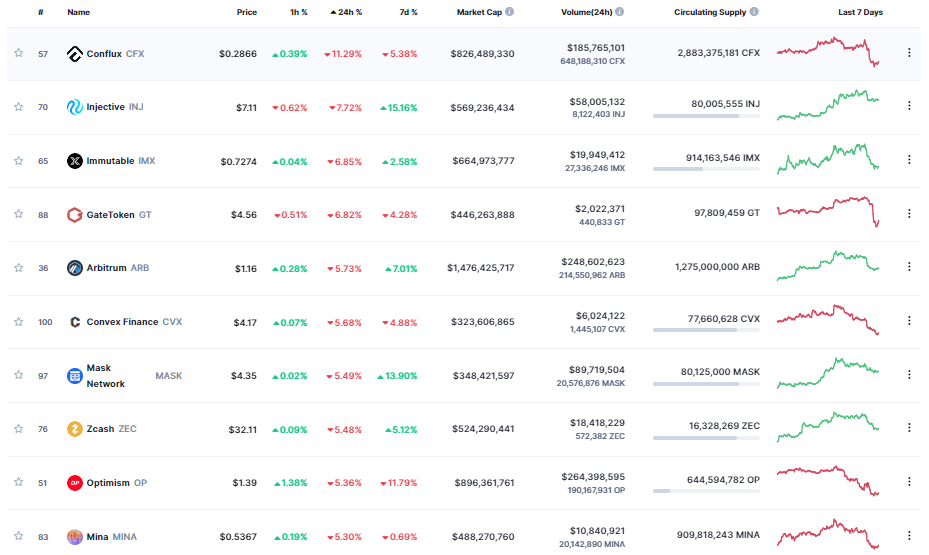Sort by the Price column header
Image resolution: width=929 pixels, height=555 pixels.
246,12
